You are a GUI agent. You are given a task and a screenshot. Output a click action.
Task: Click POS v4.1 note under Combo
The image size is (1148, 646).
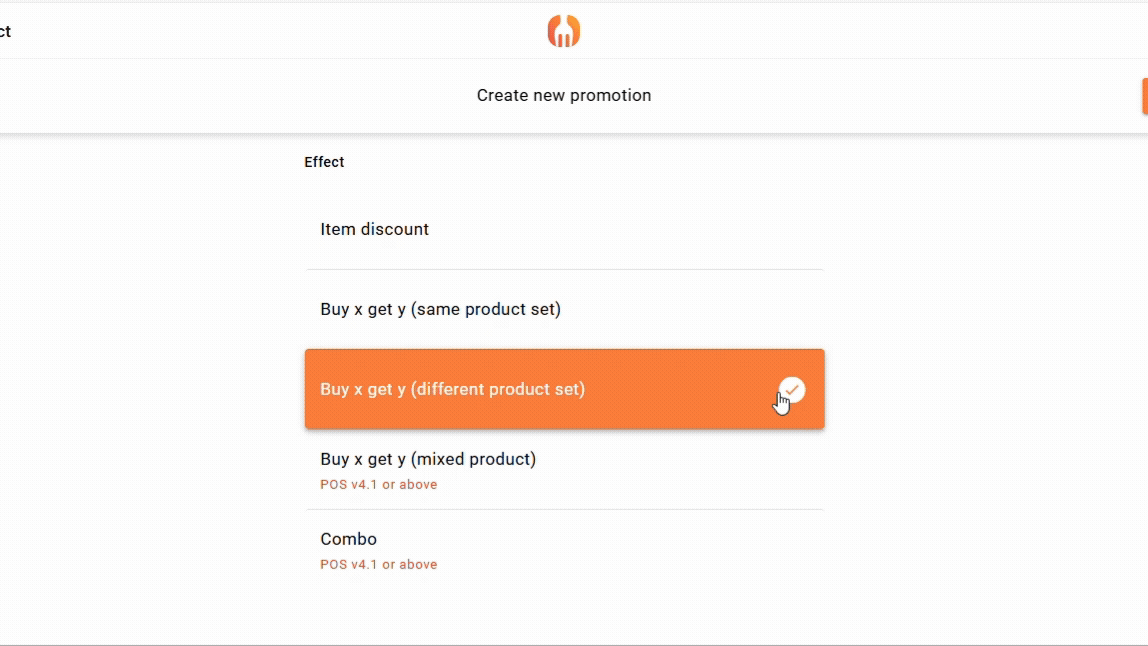378,565
